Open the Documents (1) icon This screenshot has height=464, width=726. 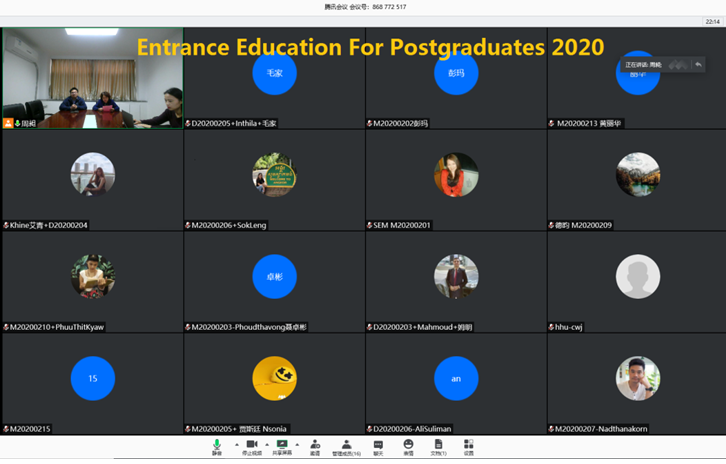pos(438,446)
